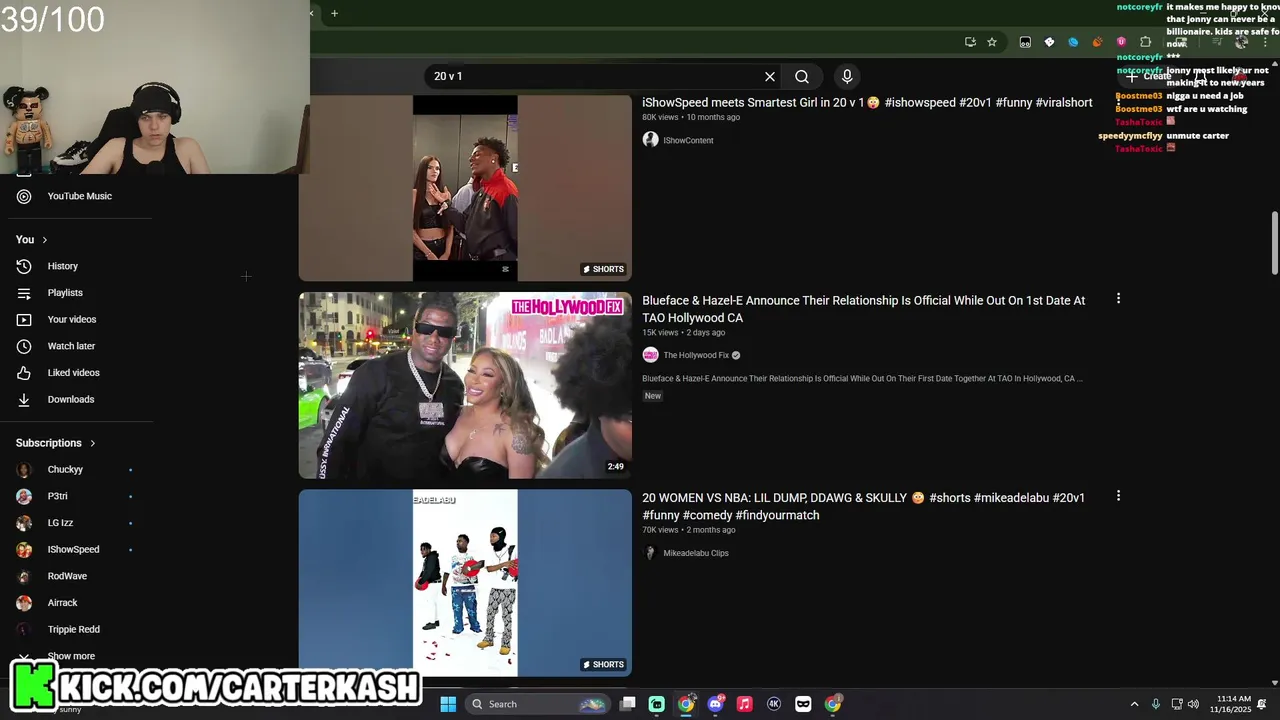Open a new browser tab

(334, 13)
